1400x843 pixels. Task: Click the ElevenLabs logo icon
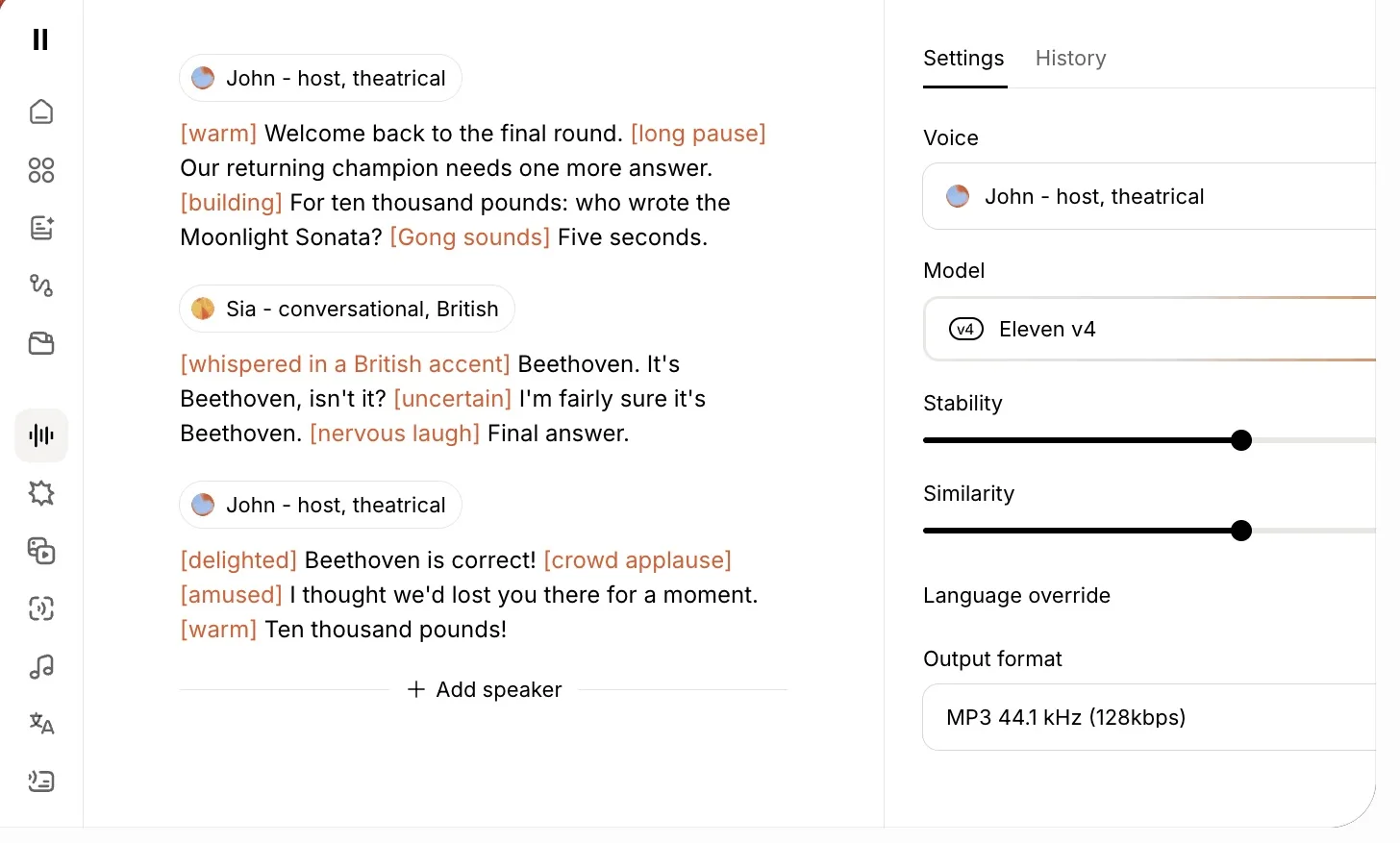(40, 39)
